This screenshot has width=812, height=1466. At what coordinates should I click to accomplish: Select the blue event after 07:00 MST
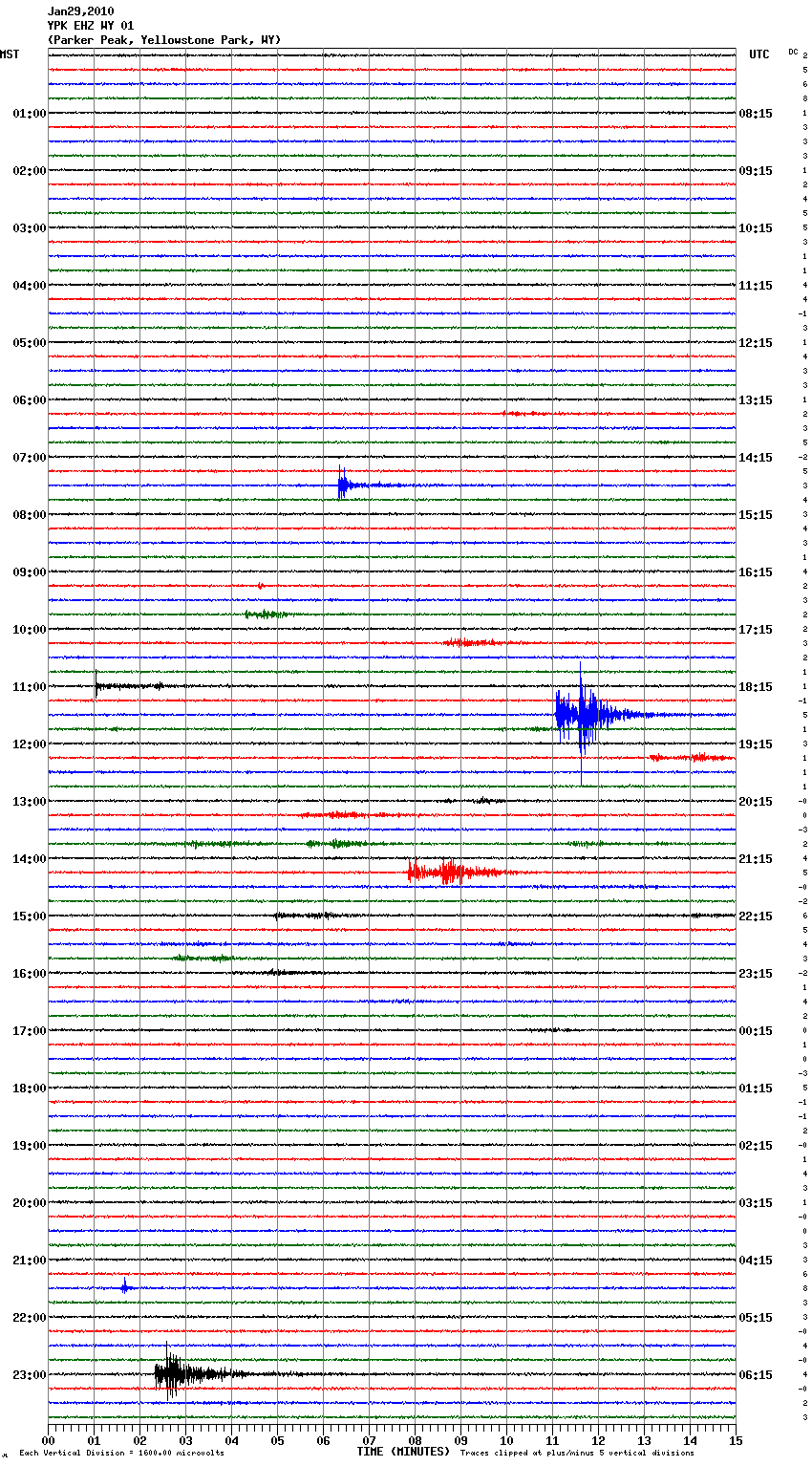[345, 485]
